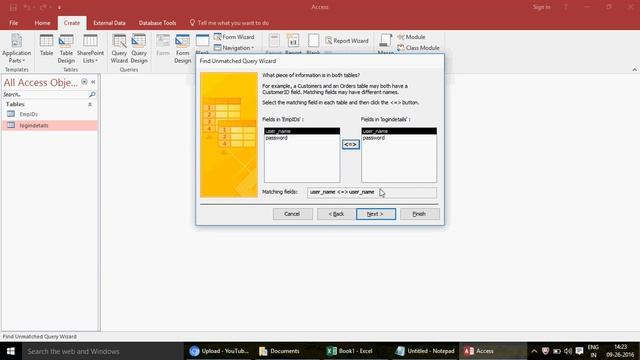Select user_name in logindetails fields list
The width and height of the screenshot is (640, 360).
click(399, 131)
